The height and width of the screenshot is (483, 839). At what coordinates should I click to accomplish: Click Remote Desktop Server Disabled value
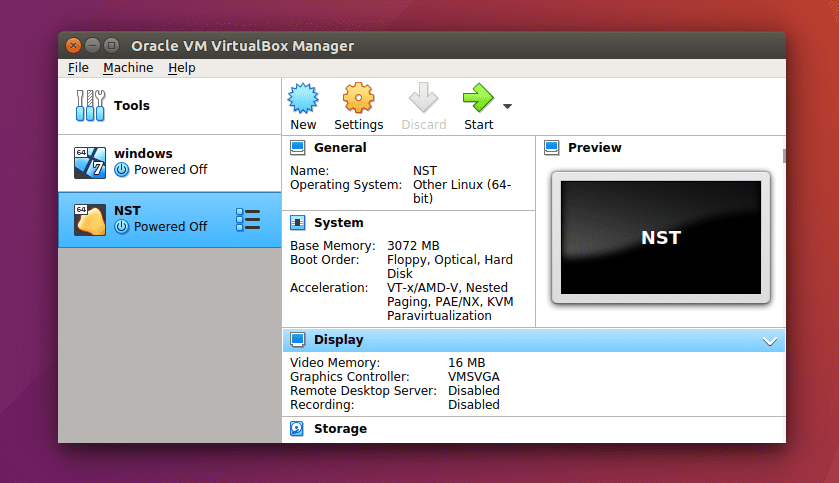pyautogui.click(x=474, y=390)
